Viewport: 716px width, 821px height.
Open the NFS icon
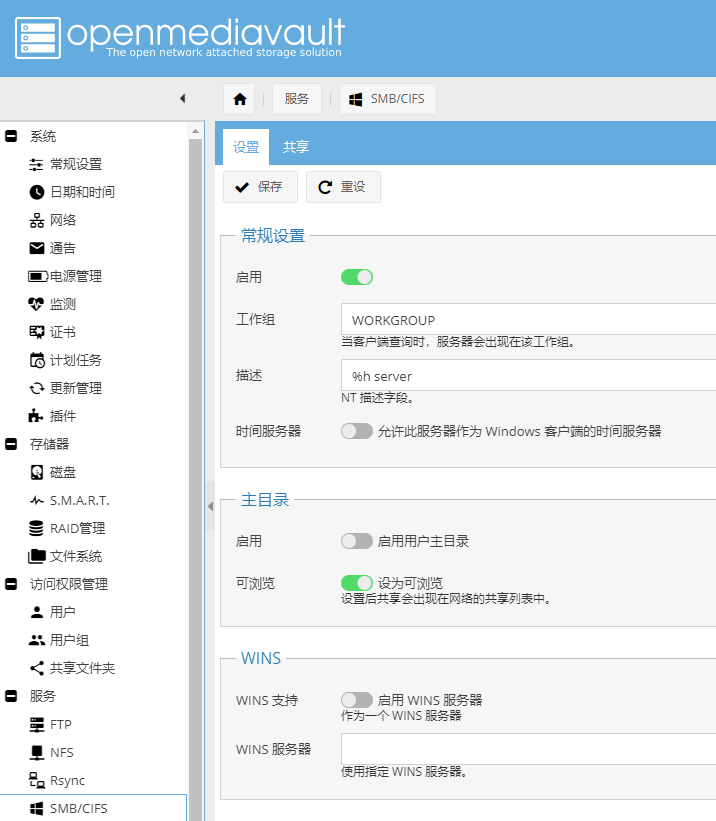(x=37, y=752)
